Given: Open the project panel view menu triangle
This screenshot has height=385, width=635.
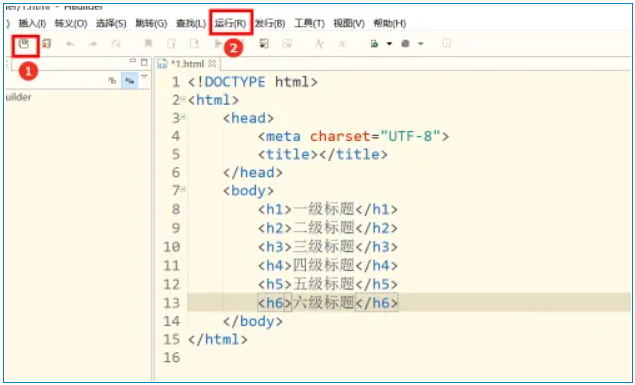Looking at the screenshot, I should 144,77.
